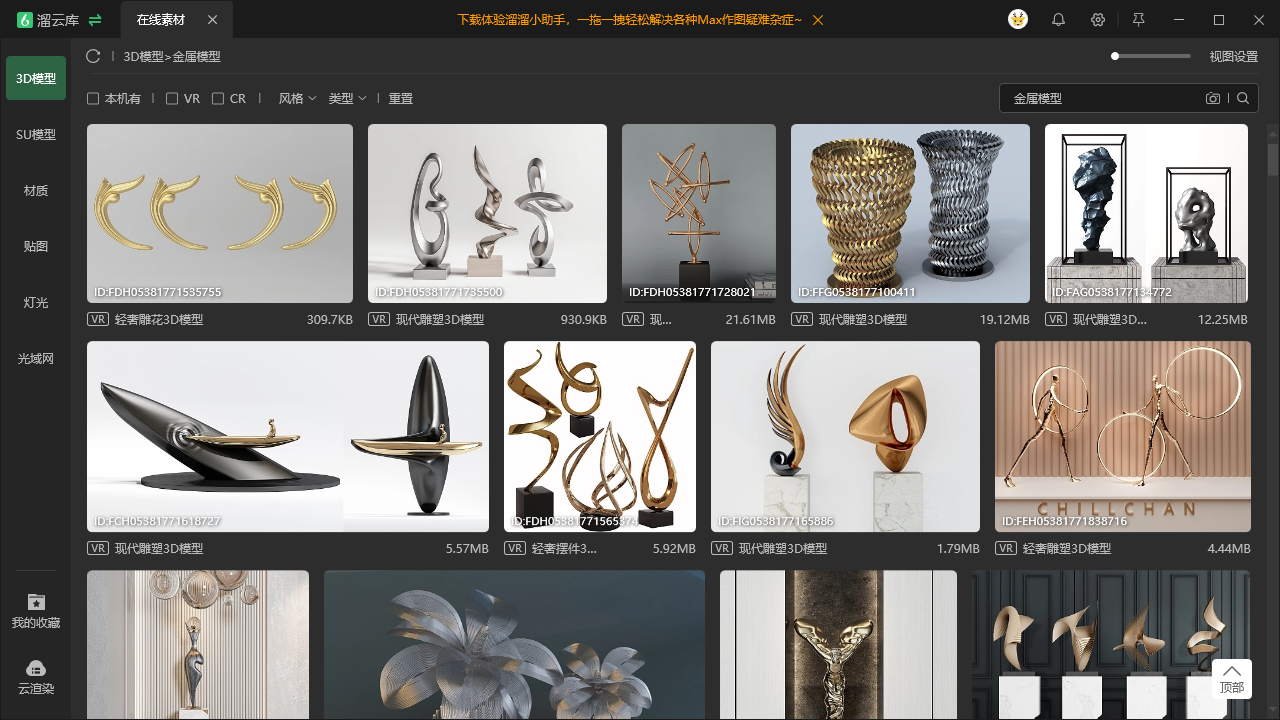The width and height of the screenshot is (1280, 720).
Task: Open the black boat sculpture thumbnail
Action: 288,436
